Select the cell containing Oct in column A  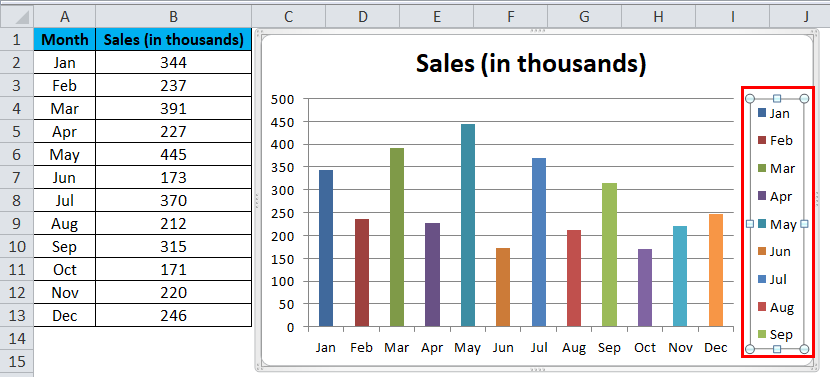65,270
